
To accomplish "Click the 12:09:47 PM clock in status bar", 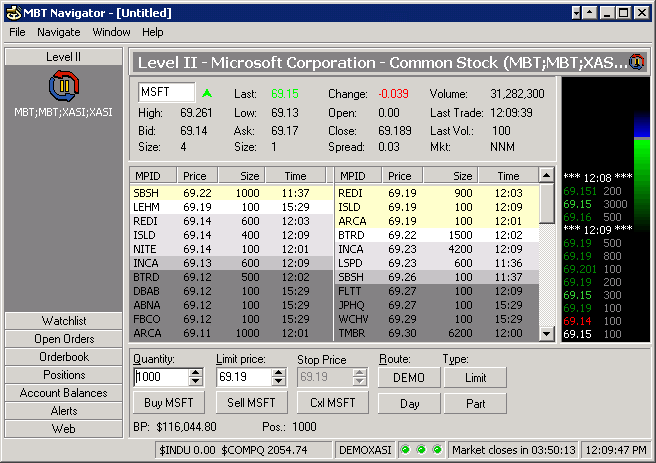I will pyautogui.click(x=616, y=450).
